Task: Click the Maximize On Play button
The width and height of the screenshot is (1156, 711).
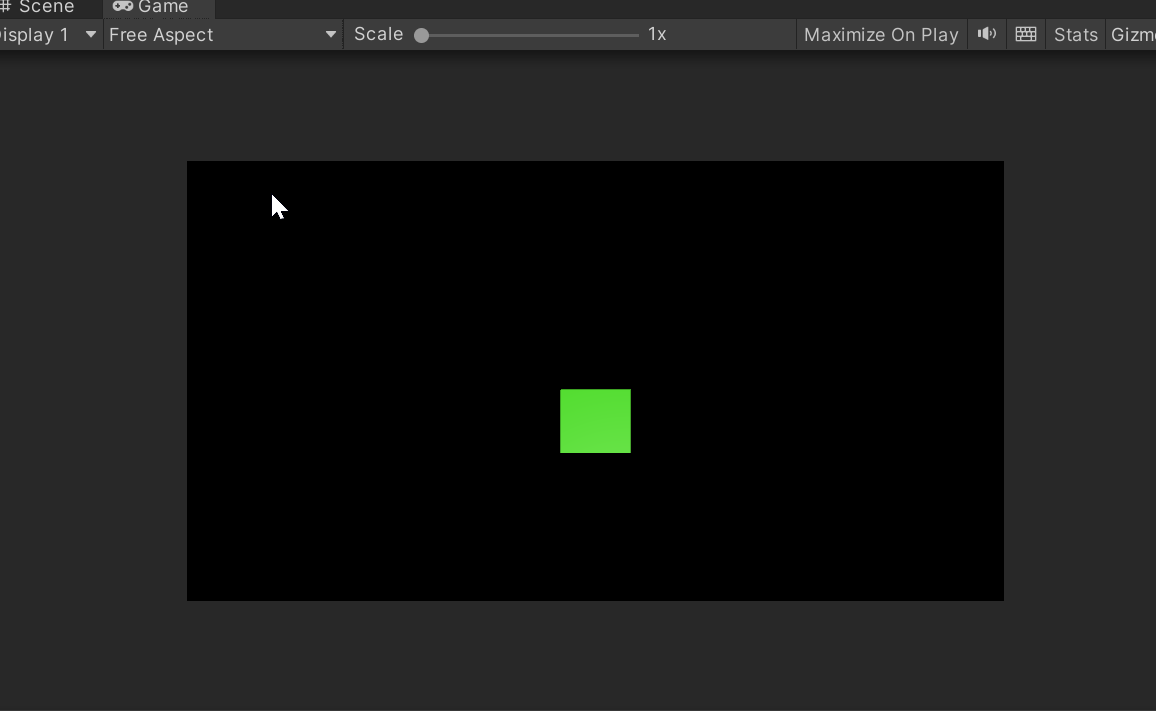Action: pos(880,33)
